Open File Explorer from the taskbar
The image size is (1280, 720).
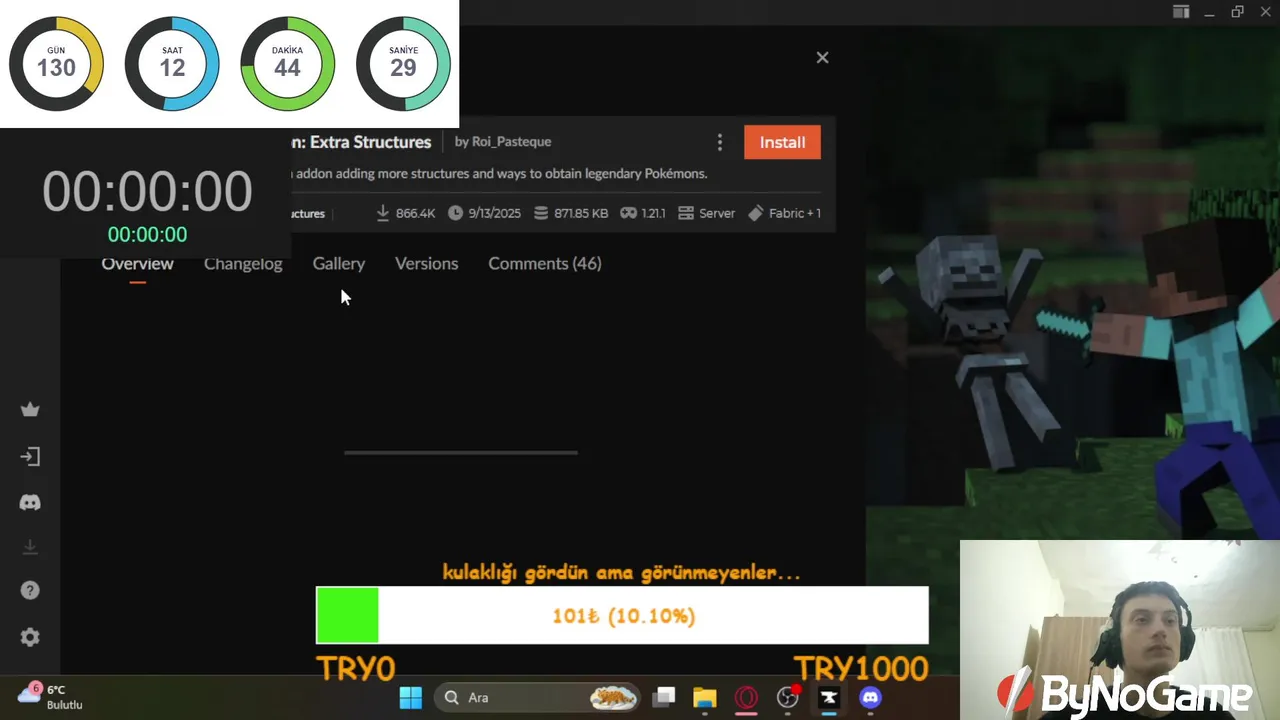coord(705,698)
